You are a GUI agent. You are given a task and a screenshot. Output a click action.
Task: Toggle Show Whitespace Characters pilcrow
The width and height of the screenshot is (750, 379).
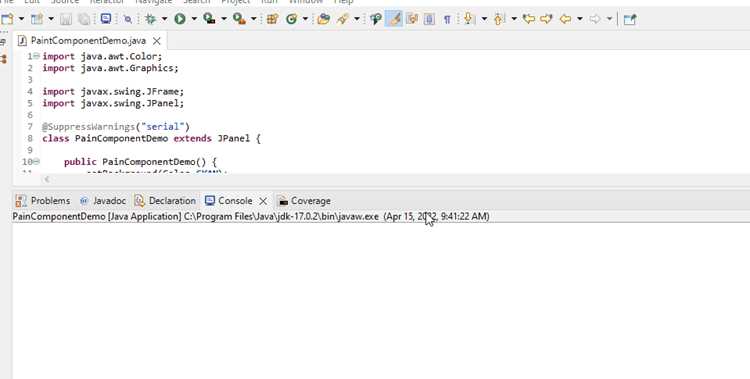(x=447, y=19)
